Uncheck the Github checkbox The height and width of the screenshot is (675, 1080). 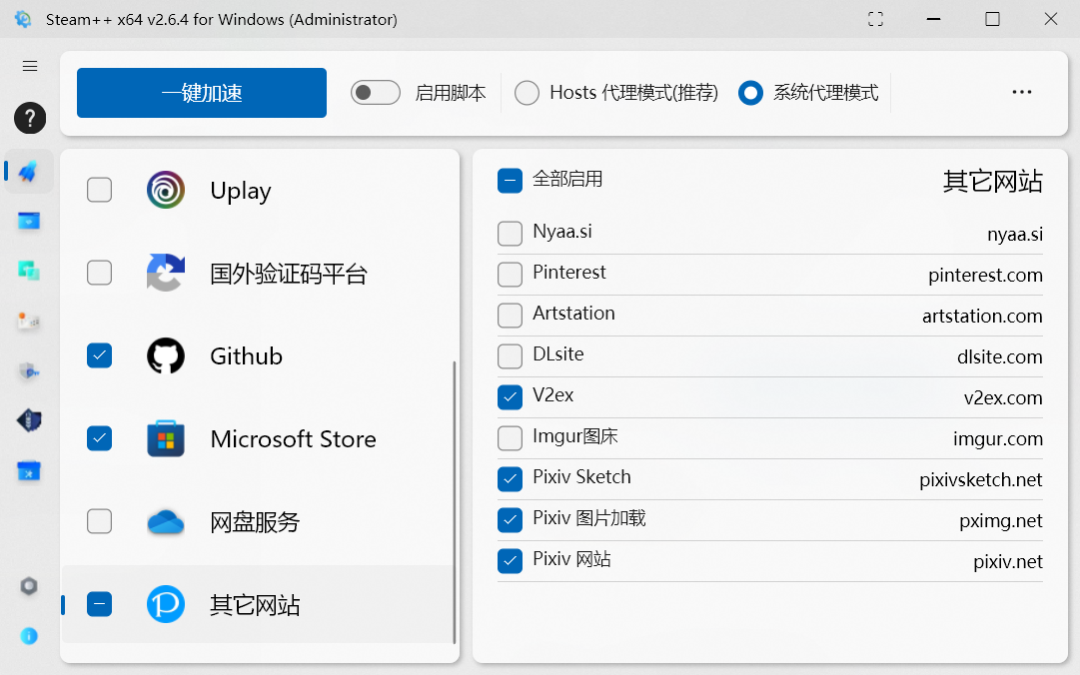[x=99, y=355]
